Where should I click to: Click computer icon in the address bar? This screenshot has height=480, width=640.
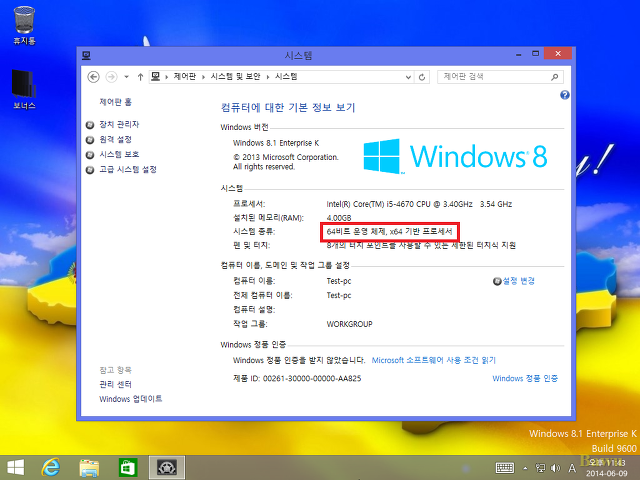(x=156, y=76)
